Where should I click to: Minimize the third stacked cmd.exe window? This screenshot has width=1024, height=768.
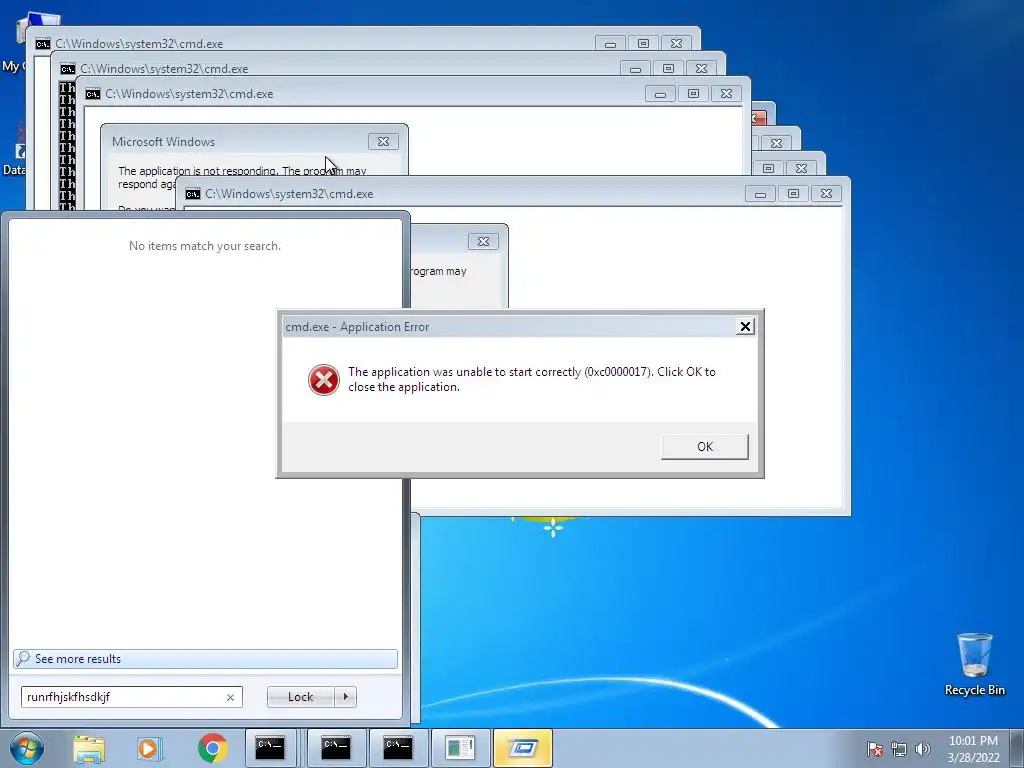tap(660, 94)
